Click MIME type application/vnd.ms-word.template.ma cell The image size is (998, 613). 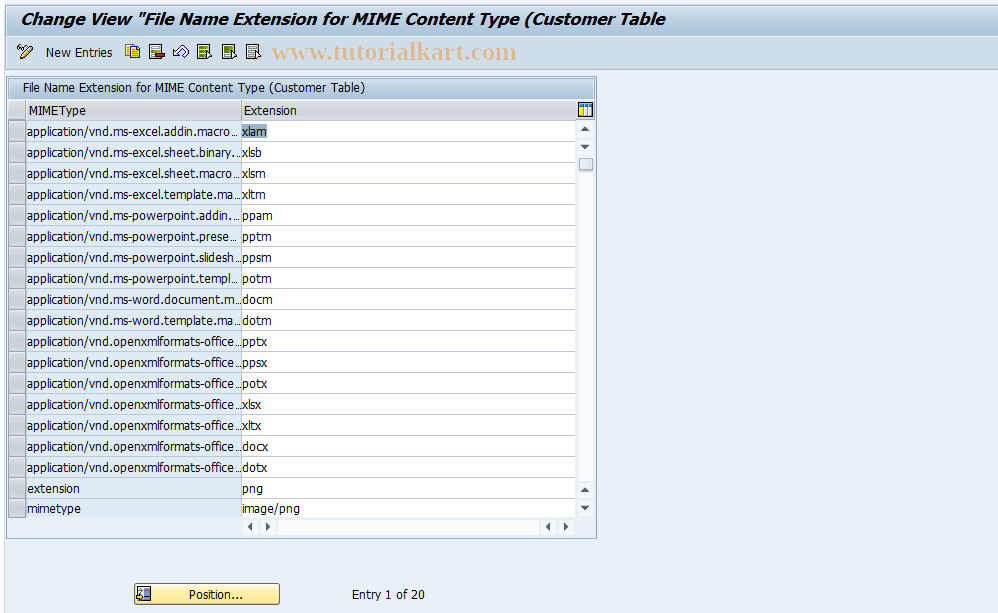coord(133,320)
